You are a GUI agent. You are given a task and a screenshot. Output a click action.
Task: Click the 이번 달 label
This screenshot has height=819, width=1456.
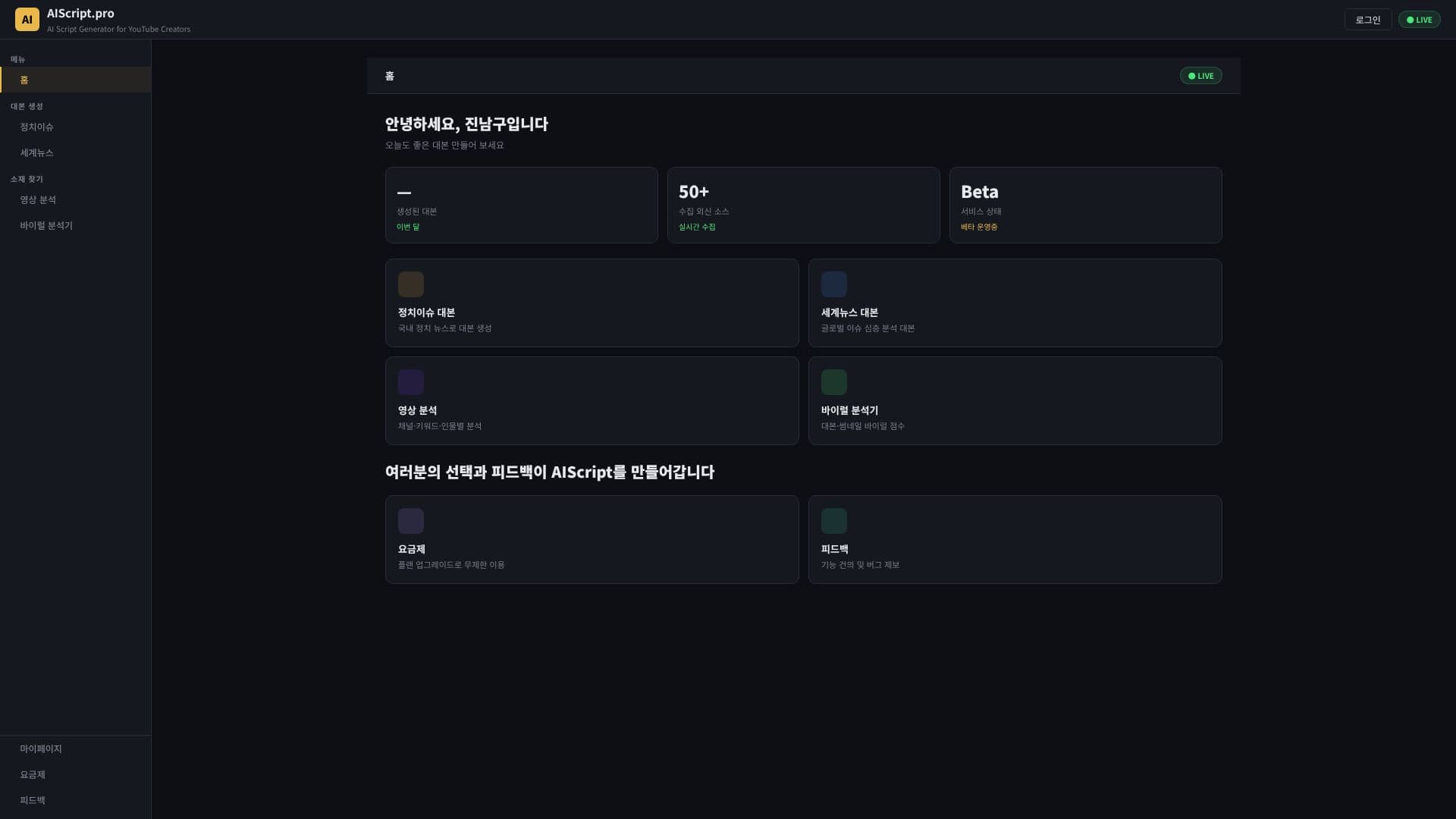[408, 227]
